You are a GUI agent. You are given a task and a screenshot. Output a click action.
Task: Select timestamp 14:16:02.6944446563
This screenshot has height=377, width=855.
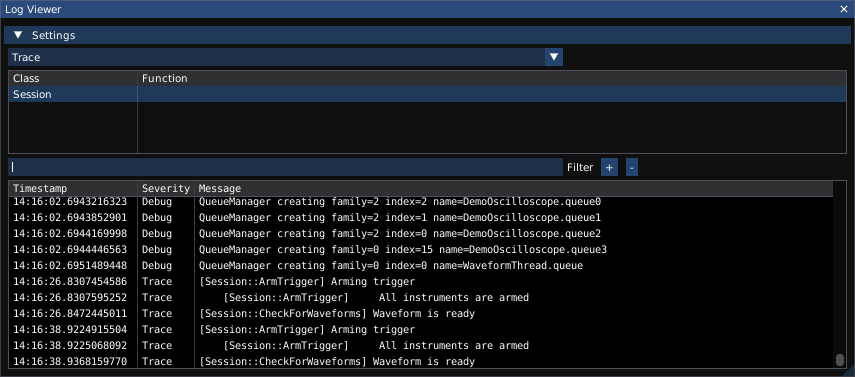(x=70, y=250)
